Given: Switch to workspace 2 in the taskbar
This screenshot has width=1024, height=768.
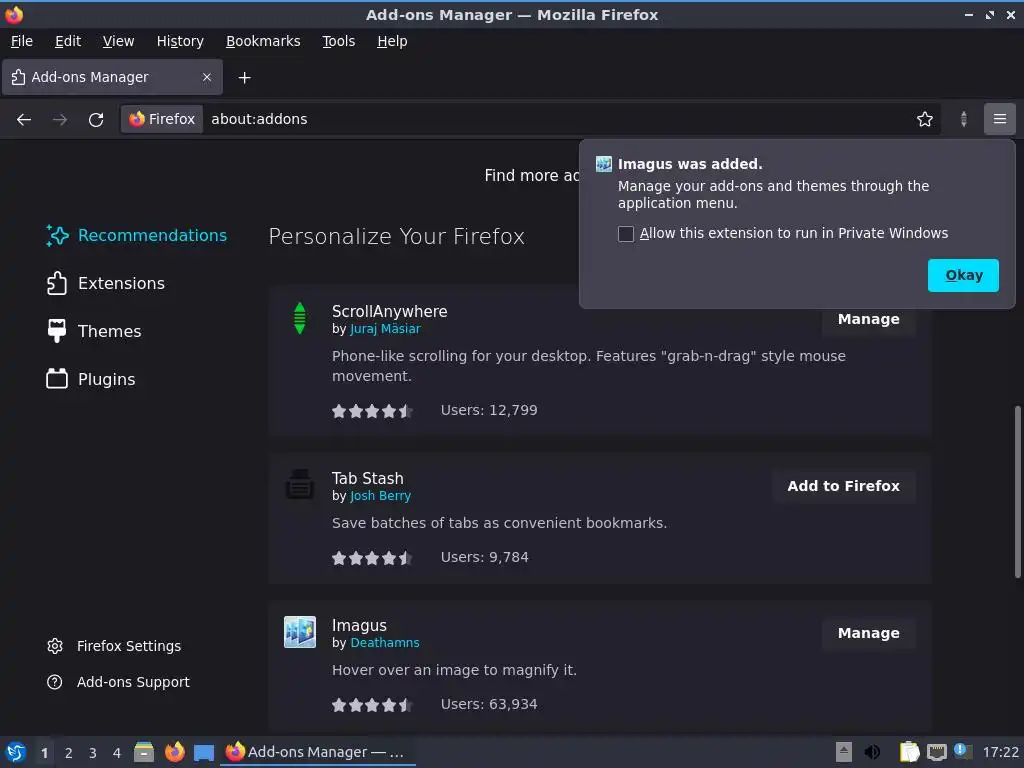Looking at the screenshot, I should coord(69,753).
